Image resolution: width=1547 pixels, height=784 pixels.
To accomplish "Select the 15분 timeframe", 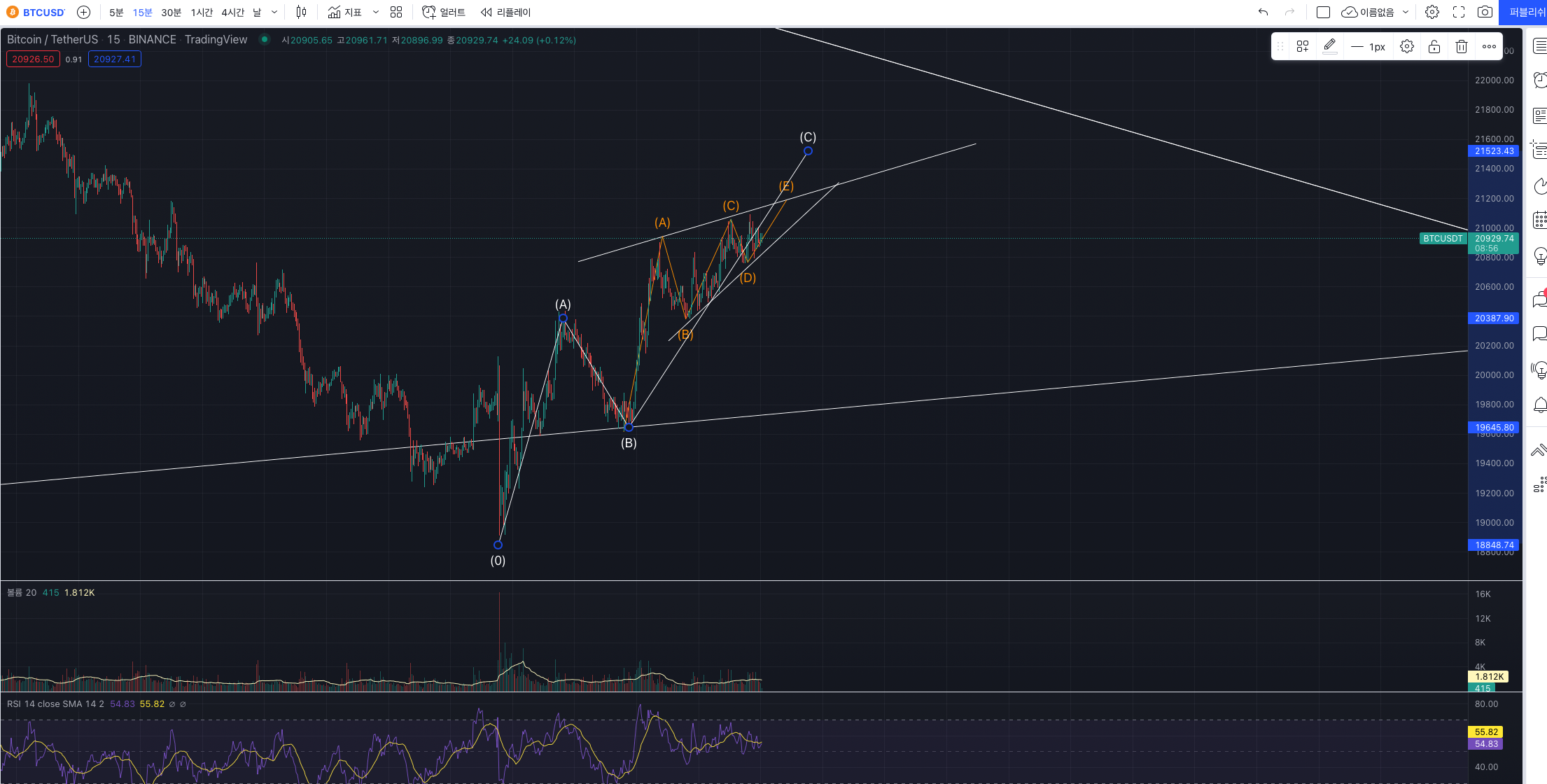I will [143, 13].
